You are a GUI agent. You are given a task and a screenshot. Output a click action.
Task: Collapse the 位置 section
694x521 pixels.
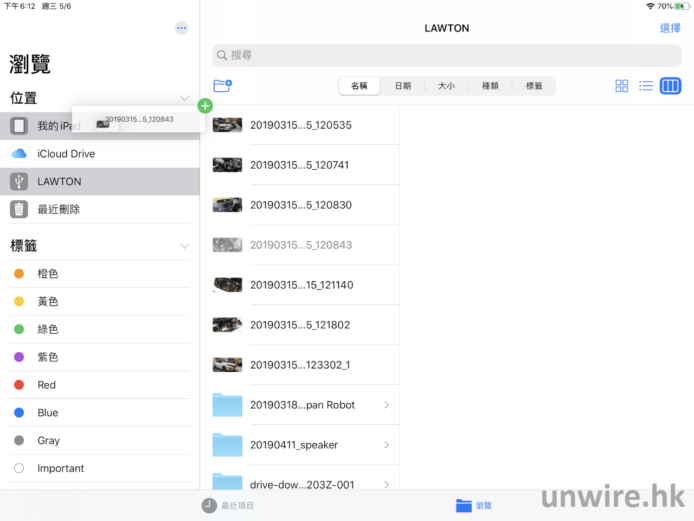point(184,98)
